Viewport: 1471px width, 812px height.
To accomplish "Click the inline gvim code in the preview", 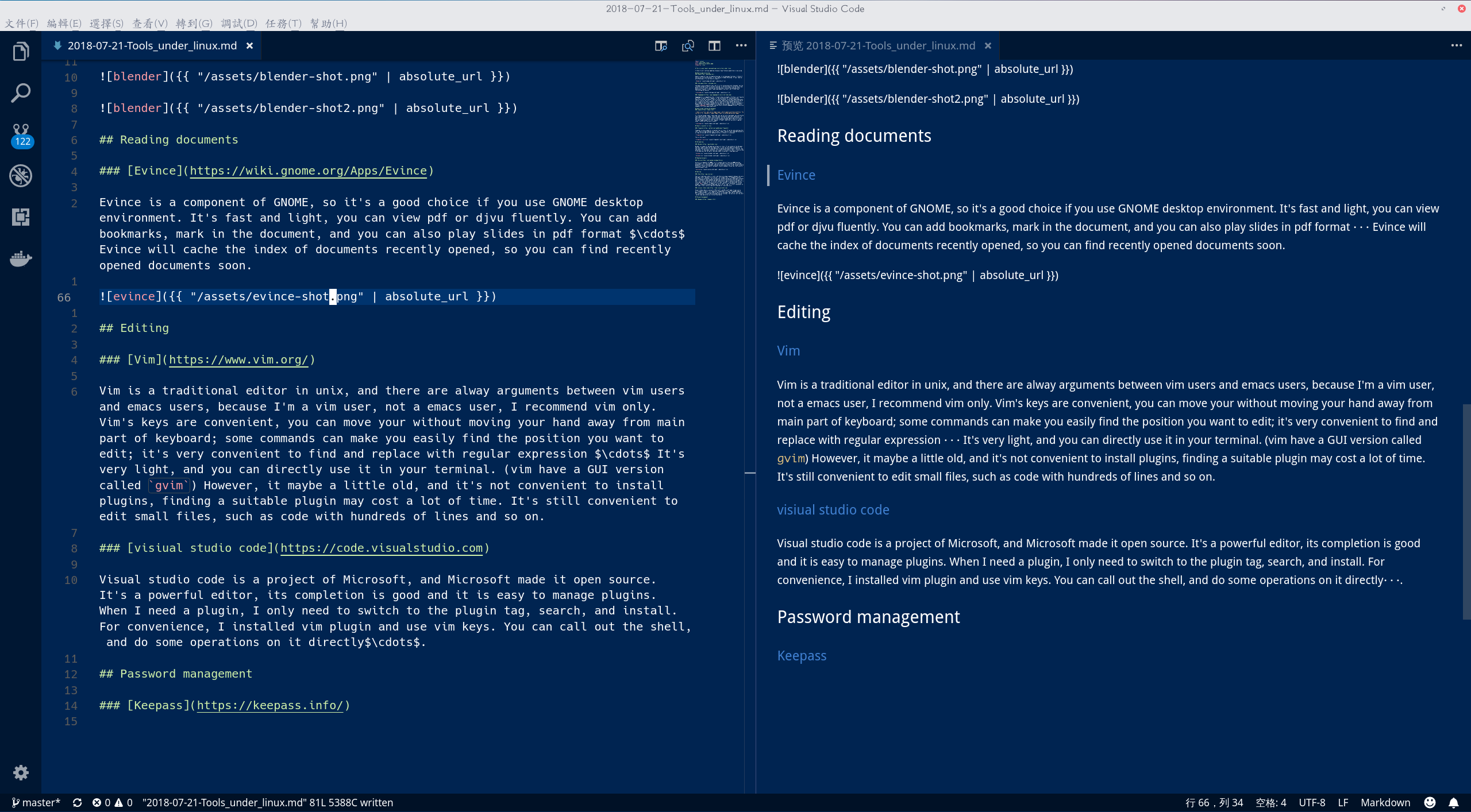I will 791,458.
